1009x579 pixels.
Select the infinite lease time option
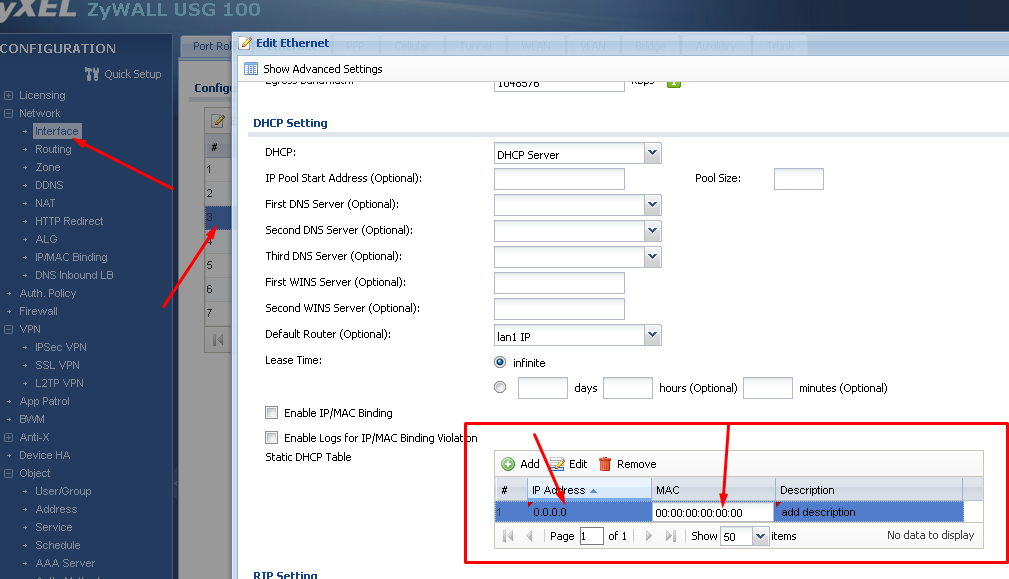click(x=500, y=362)
